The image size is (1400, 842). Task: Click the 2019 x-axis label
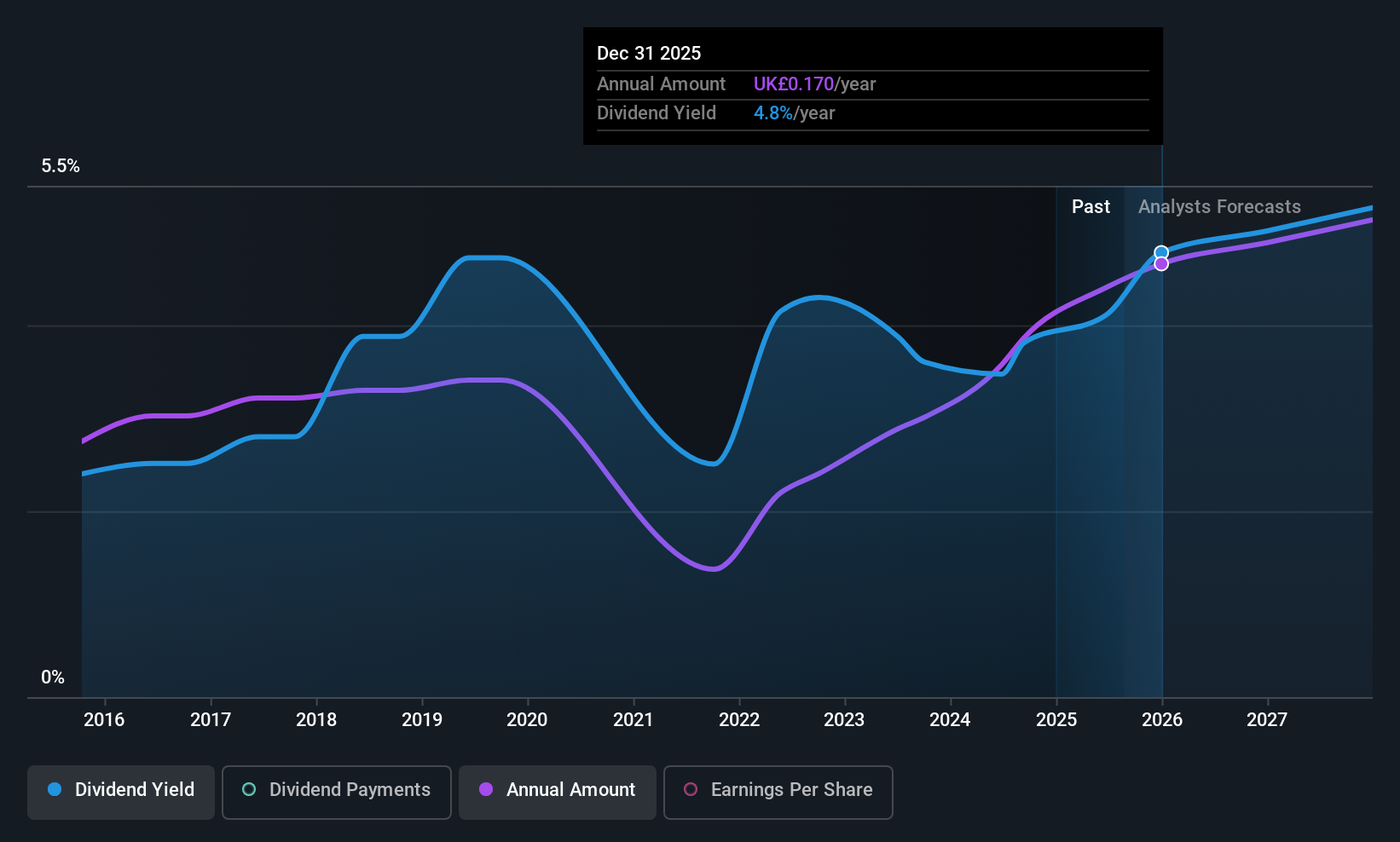click(422, 720)
